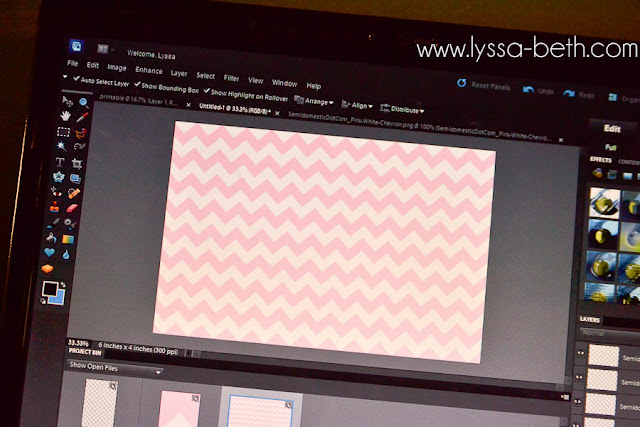The width and height of the screenshot is (640, 427).
Task: Select the Smart Brush gear tool
Action: 70,224
